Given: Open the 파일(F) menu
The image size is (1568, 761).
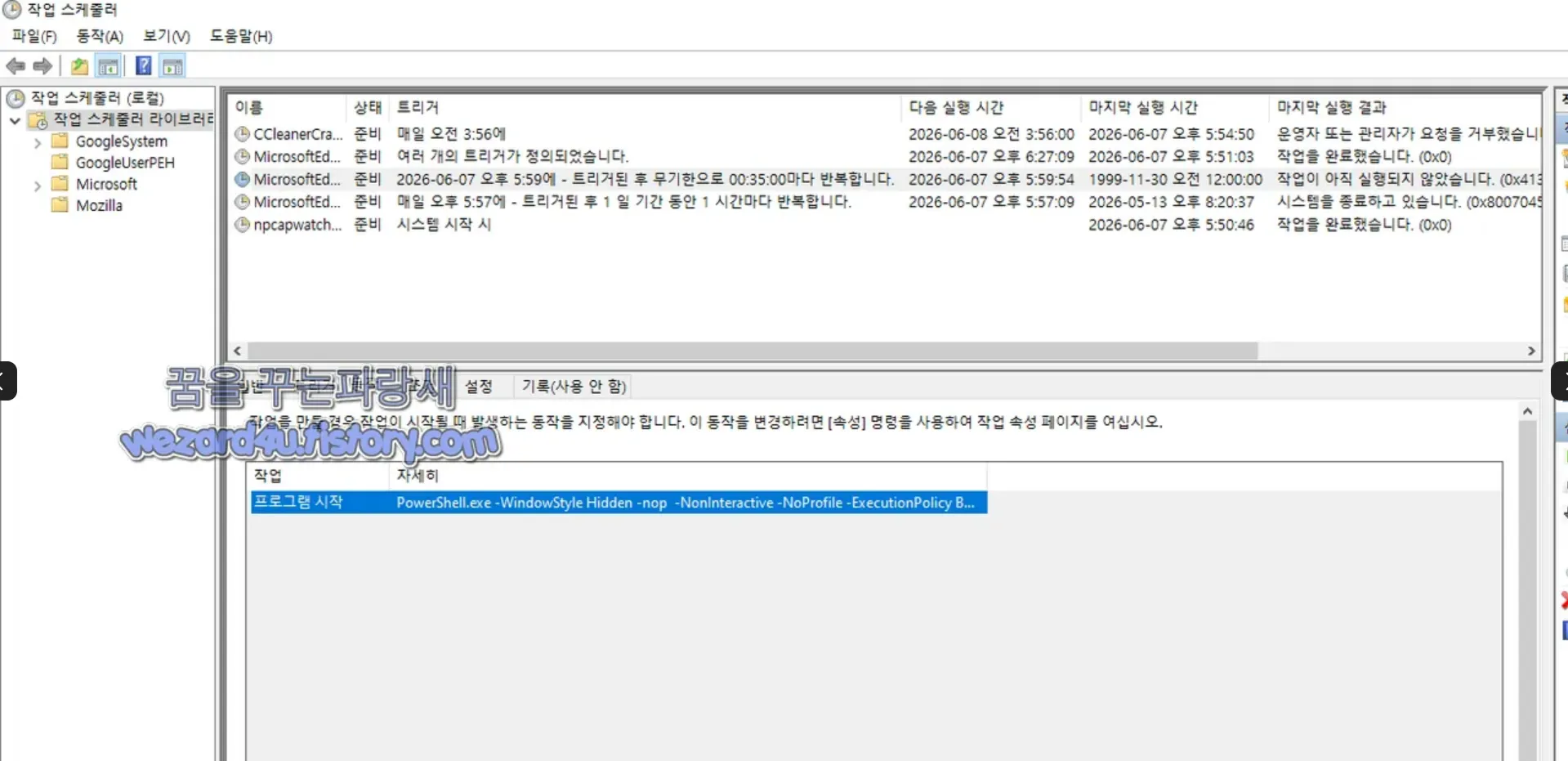Looking at the screenshot, I should click(34, 36).
